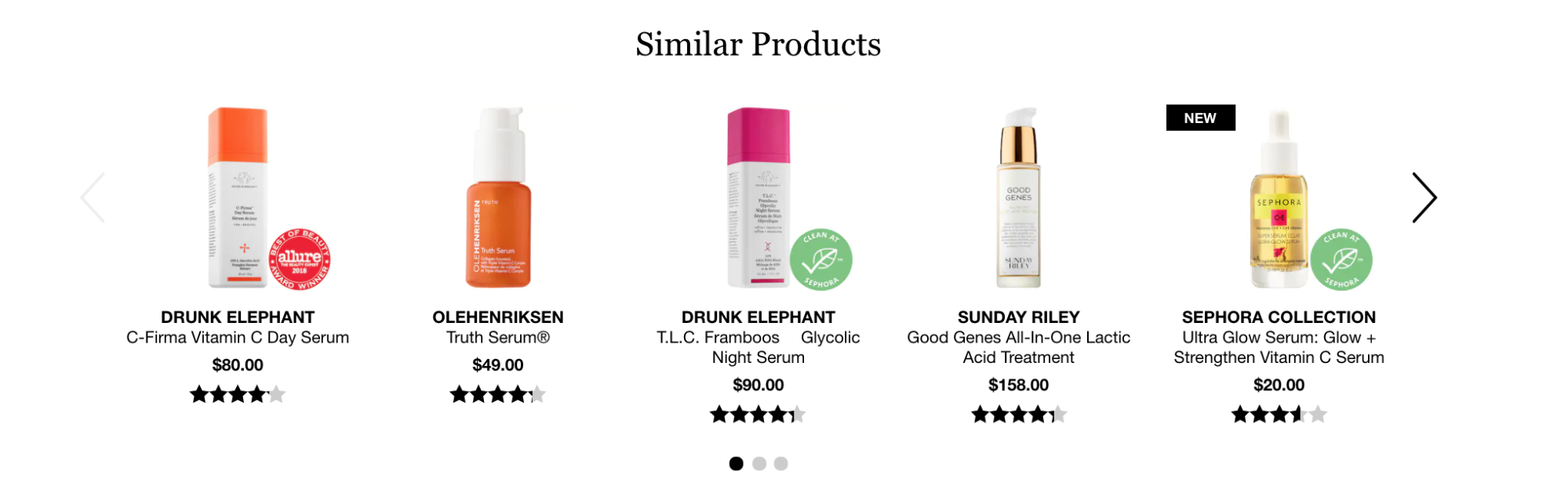Open the C-Firma Vitamin C Day Serum image

[238, 196]
